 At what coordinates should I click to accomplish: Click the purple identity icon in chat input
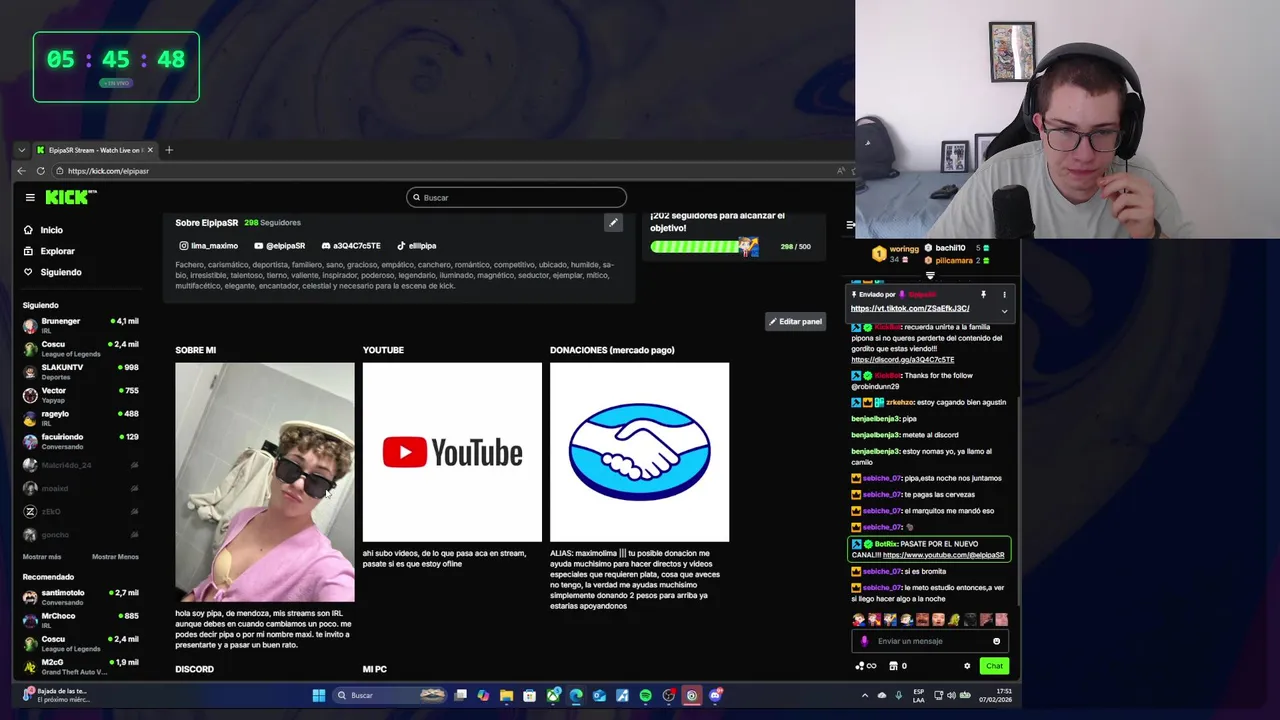(865, 641)
